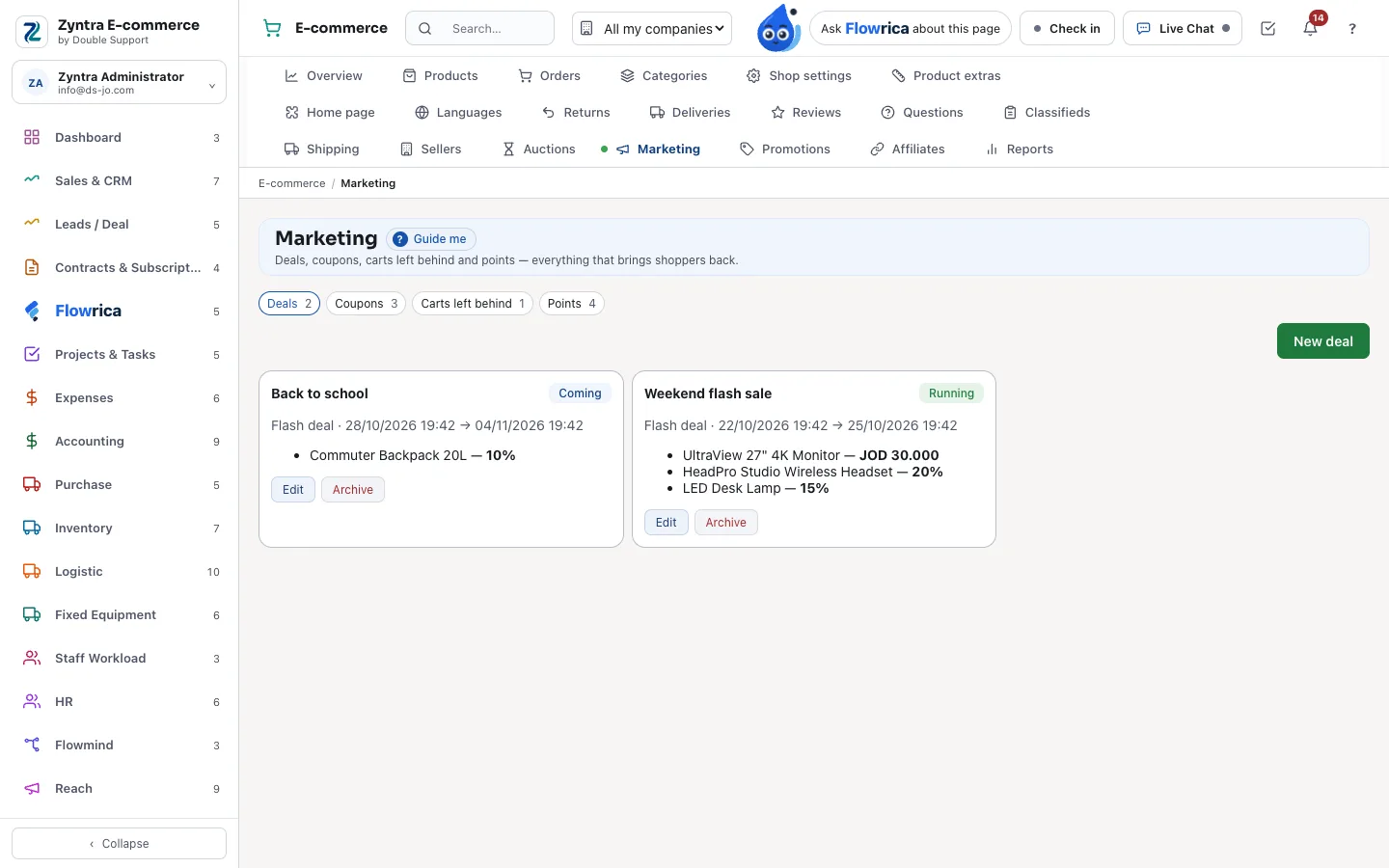
Task: Open Live Chat
Action: [x=1183, y=28]
